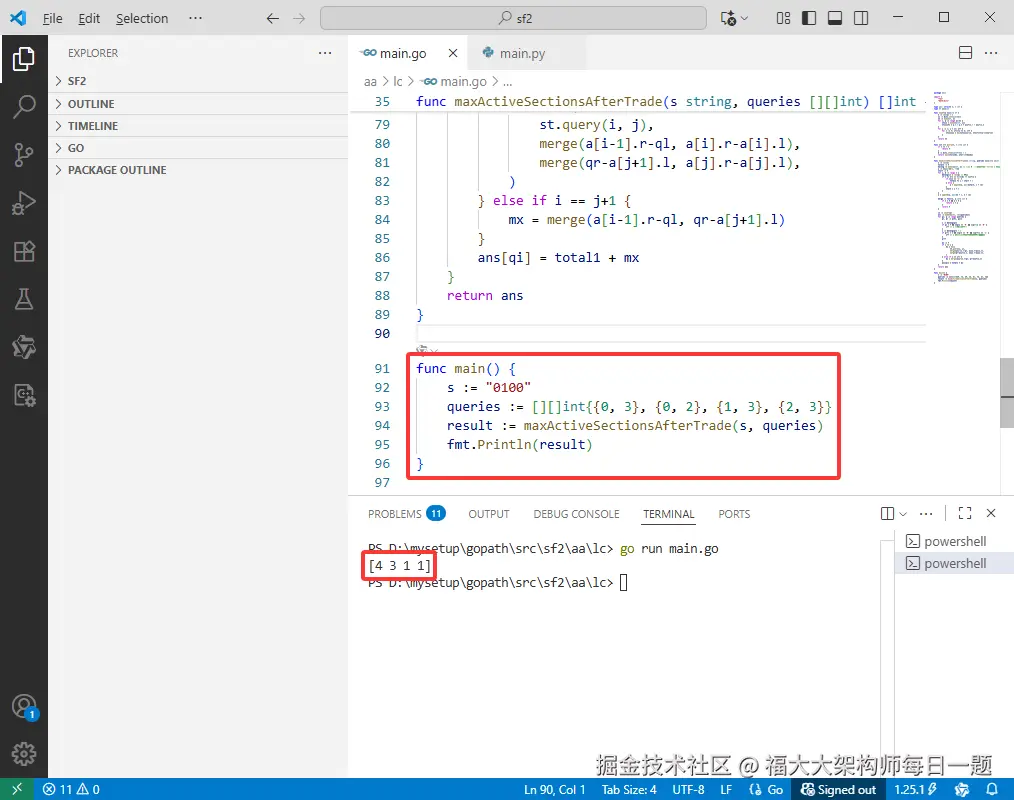Toggle Primary Side Bar visibility

809,18
